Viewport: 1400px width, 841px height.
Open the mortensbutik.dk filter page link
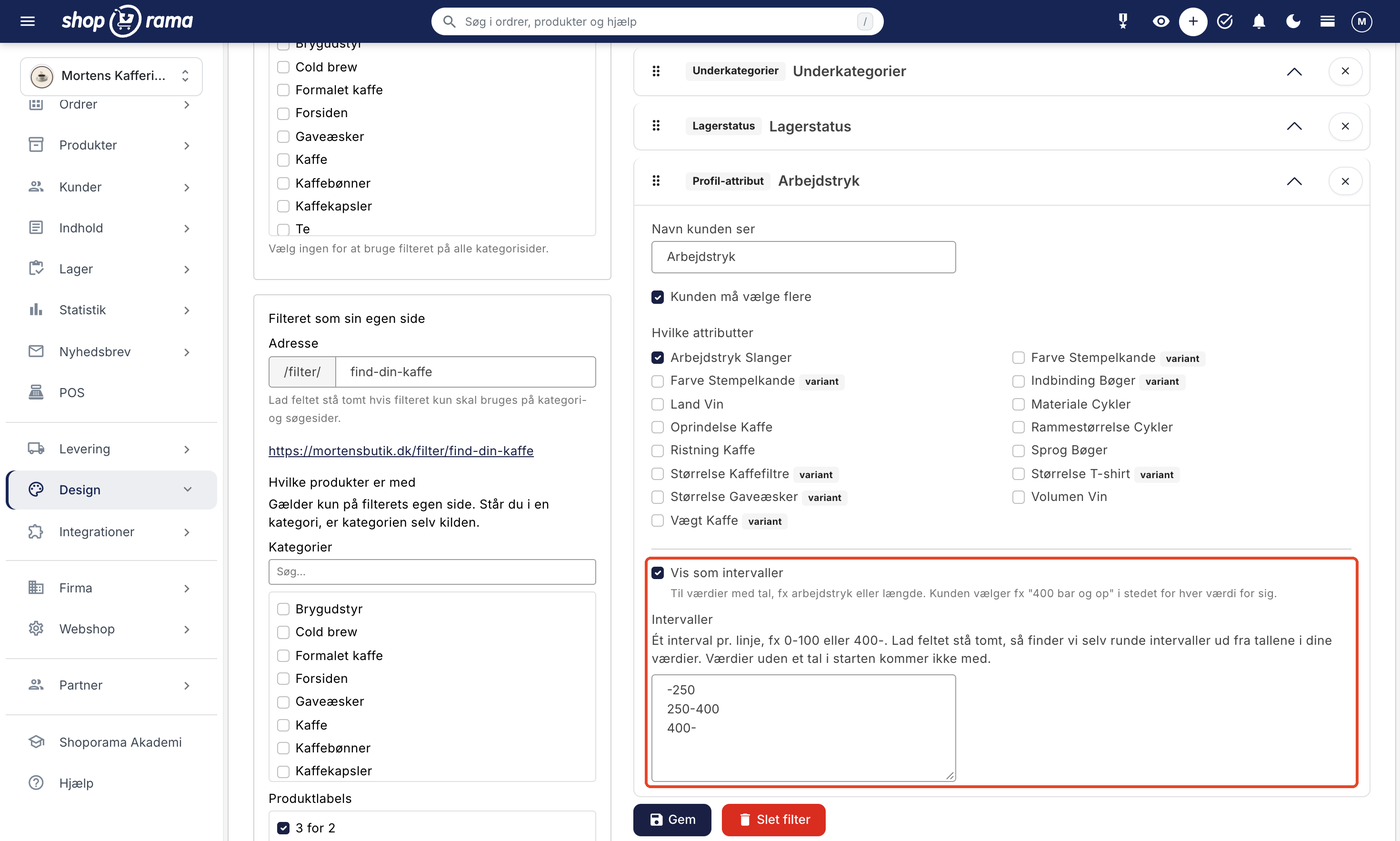(401, 451)
